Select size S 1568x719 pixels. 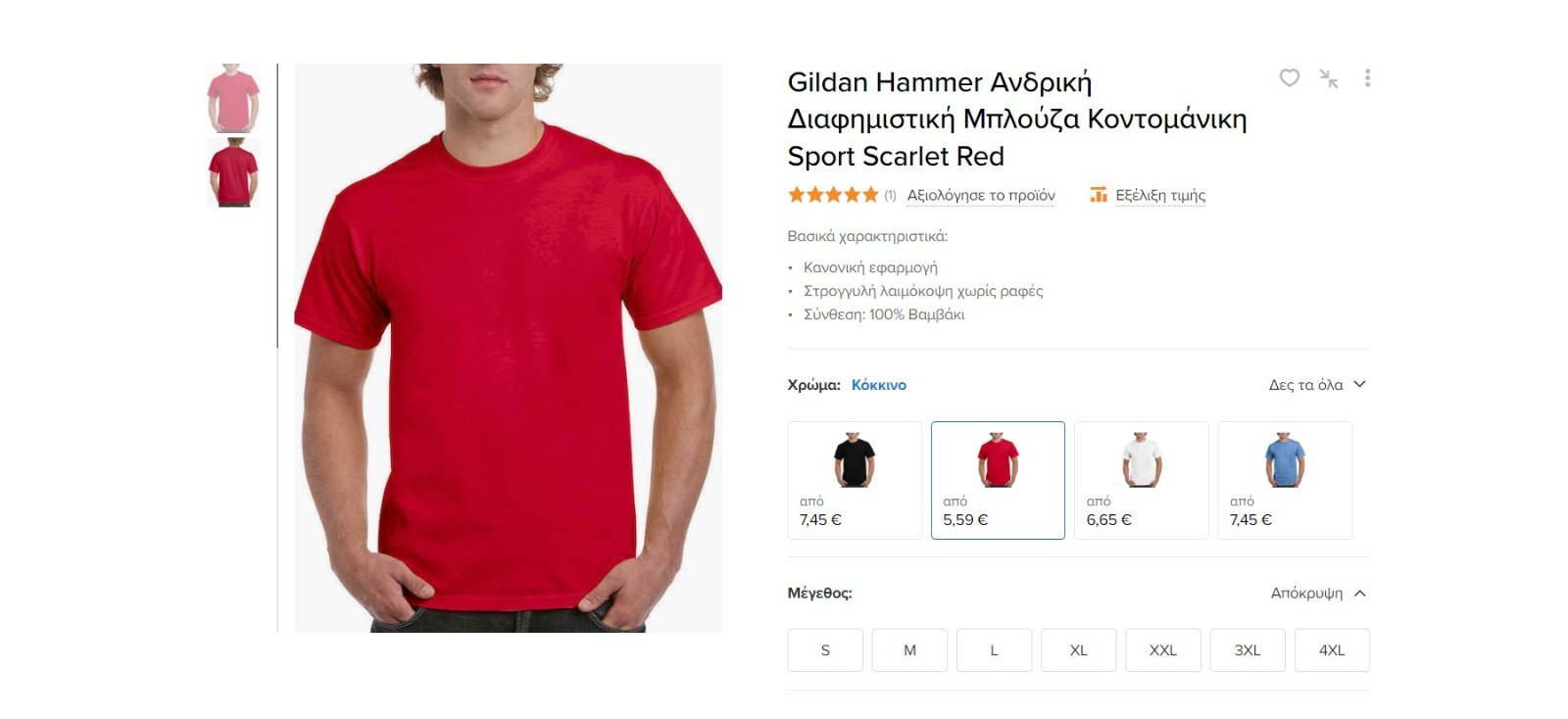click(x=825, y=650)
